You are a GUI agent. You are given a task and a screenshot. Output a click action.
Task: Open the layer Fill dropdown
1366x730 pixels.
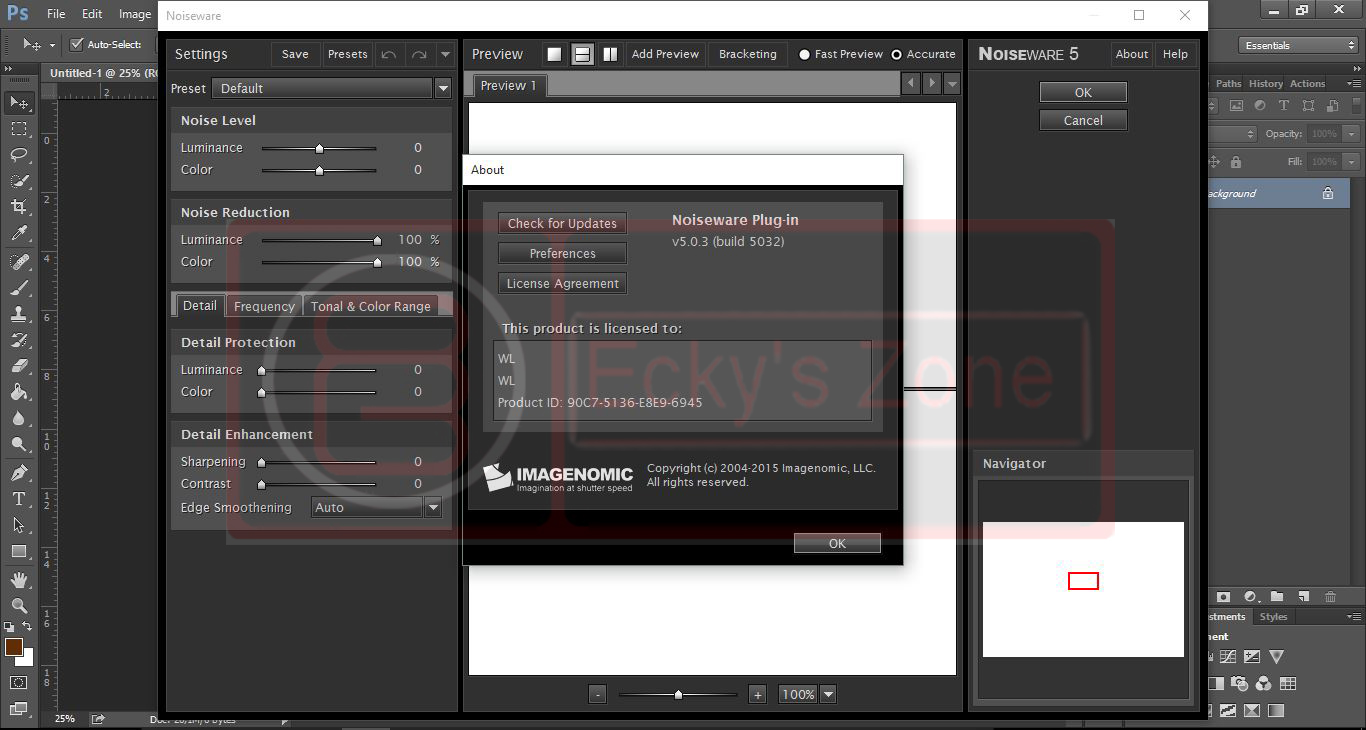coord(1352,161)
